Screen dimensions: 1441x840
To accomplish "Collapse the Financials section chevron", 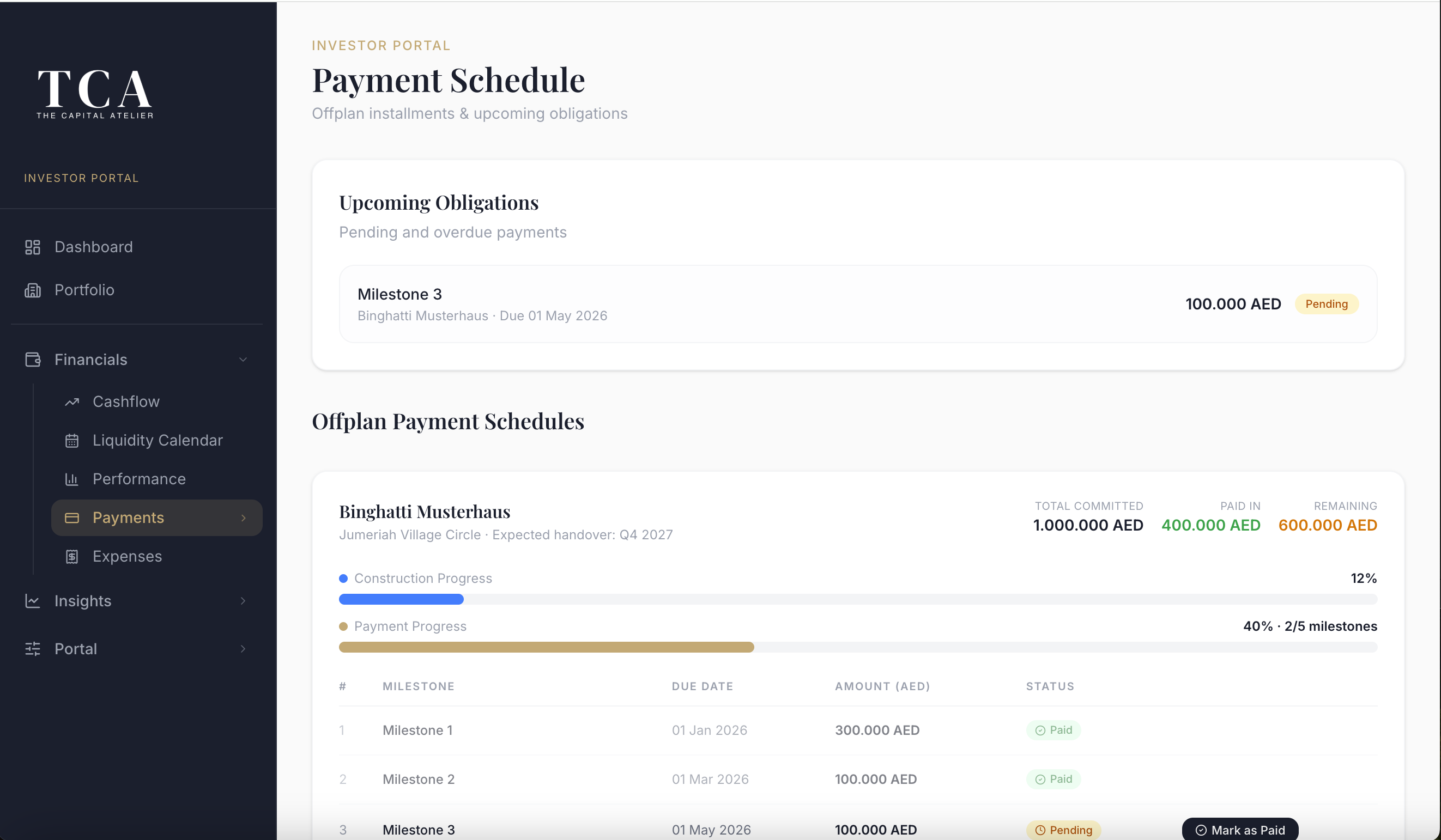I will click(x=243, y=360).
